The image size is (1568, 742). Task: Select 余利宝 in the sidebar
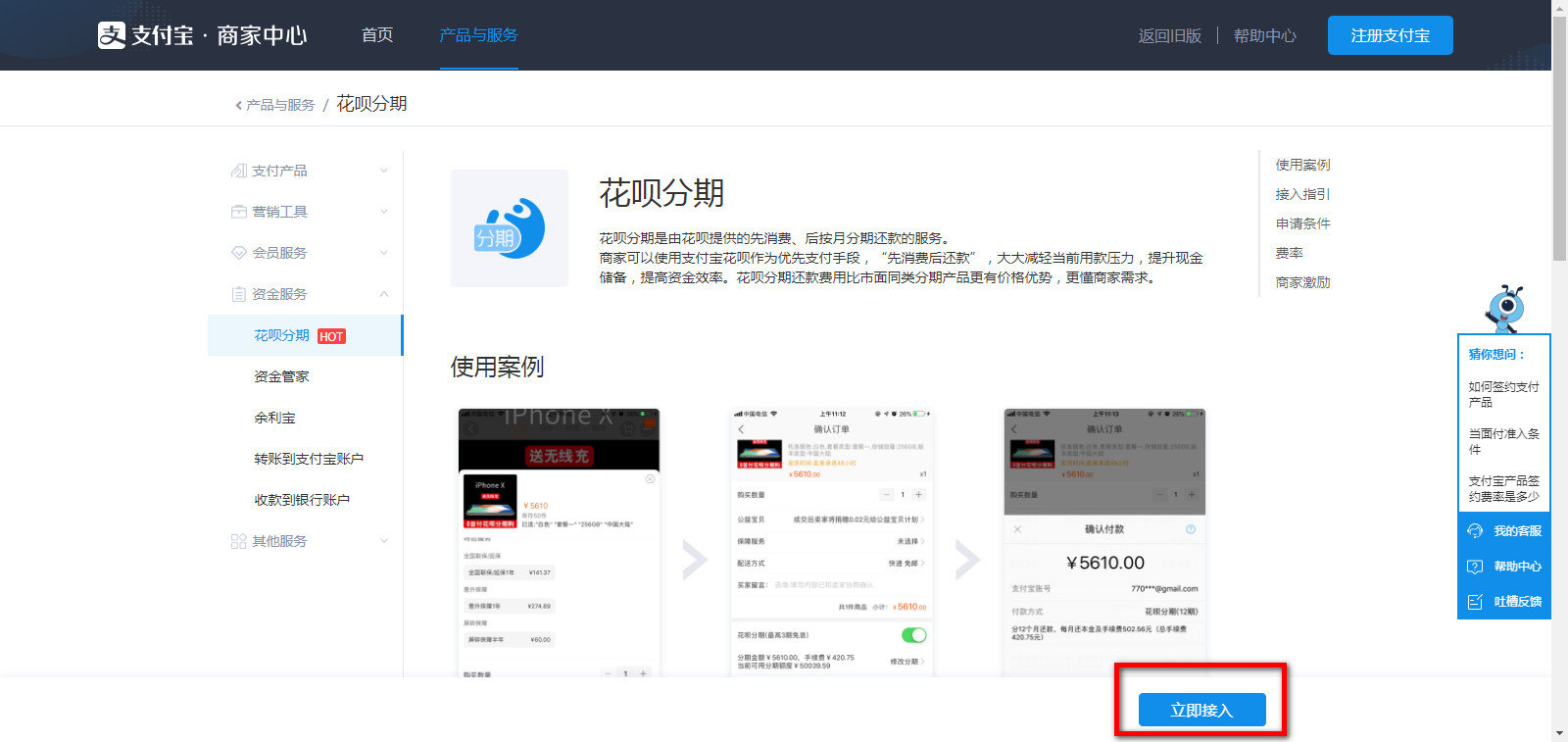coord(274,418)
